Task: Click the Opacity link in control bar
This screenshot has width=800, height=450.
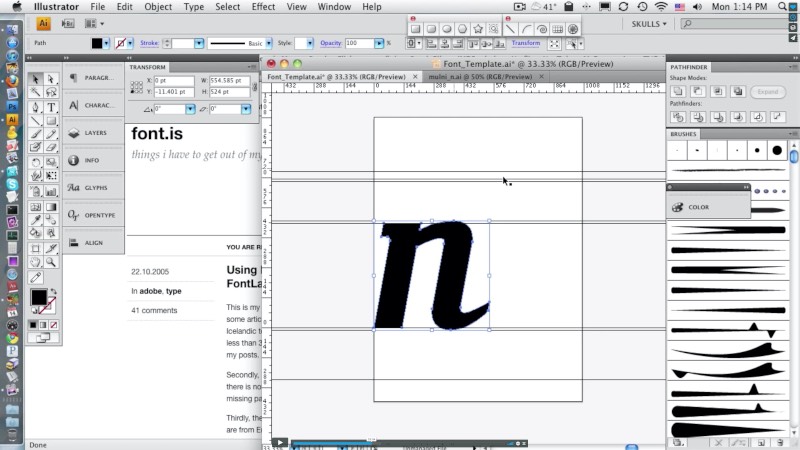Action: pyautogui.click(x=331, y=43)
